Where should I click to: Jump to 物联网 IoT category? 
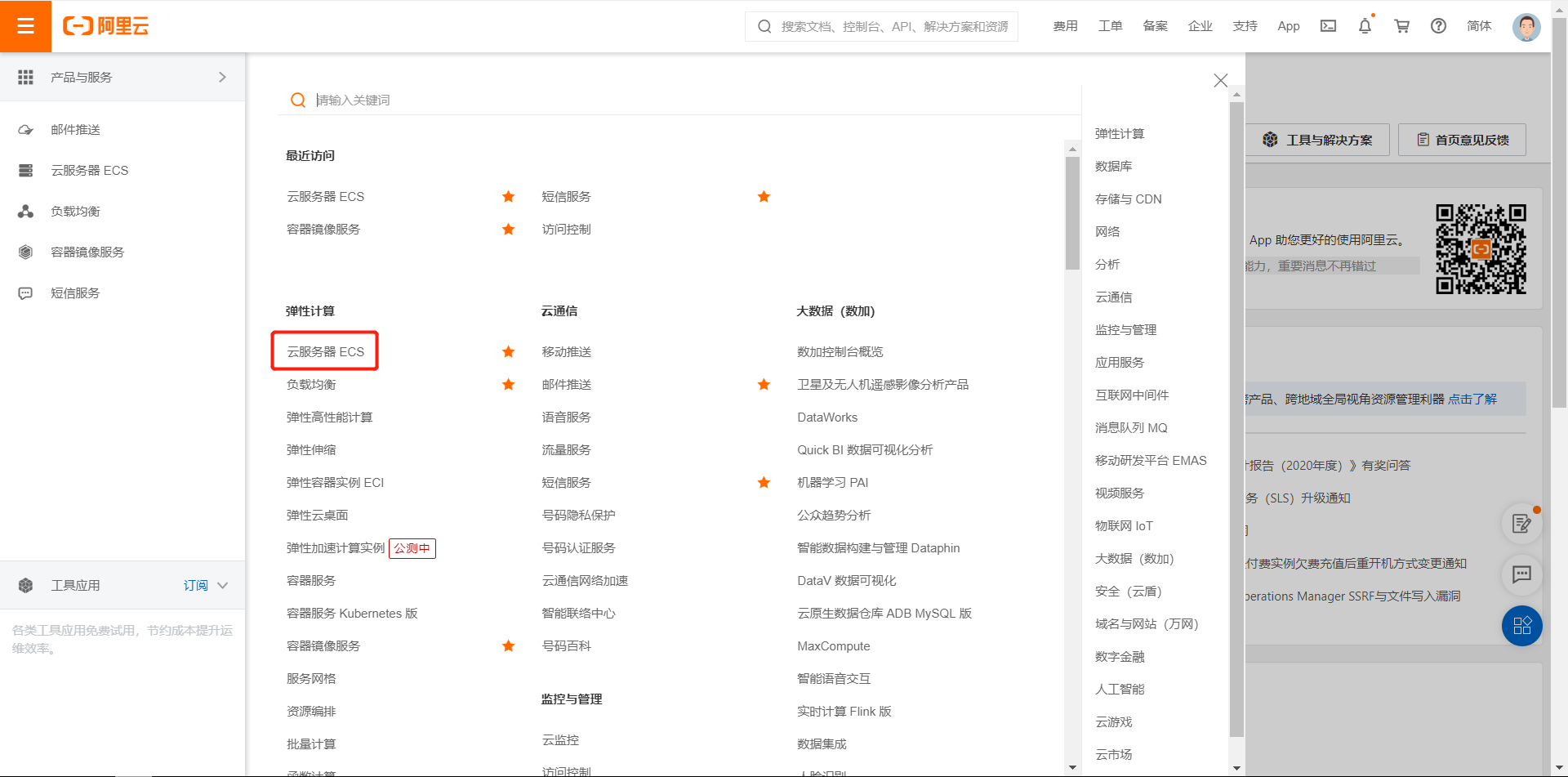coord(1124,526)
